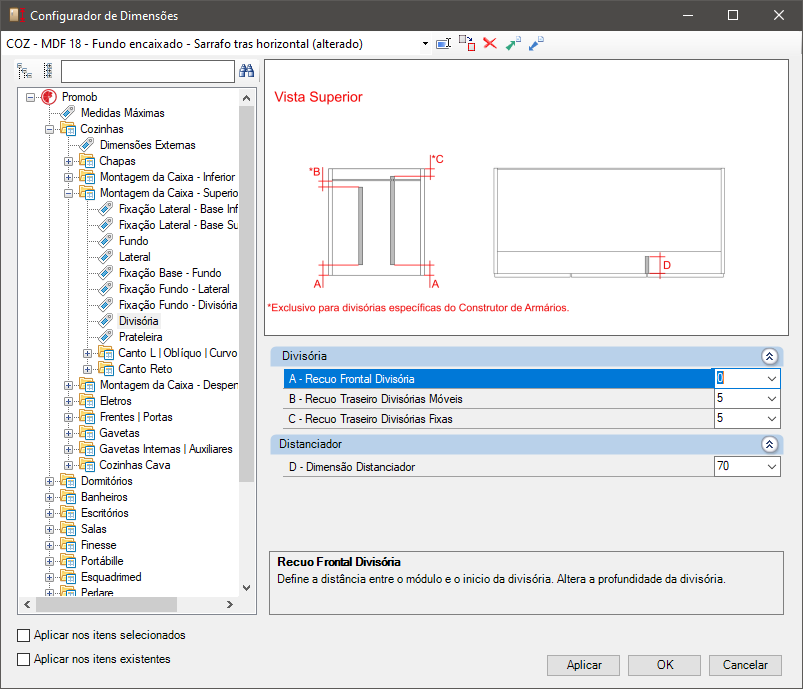Click the duplicate configuration icon
The height and width of the screenshot is (689, 803).
tap(467, 44)
